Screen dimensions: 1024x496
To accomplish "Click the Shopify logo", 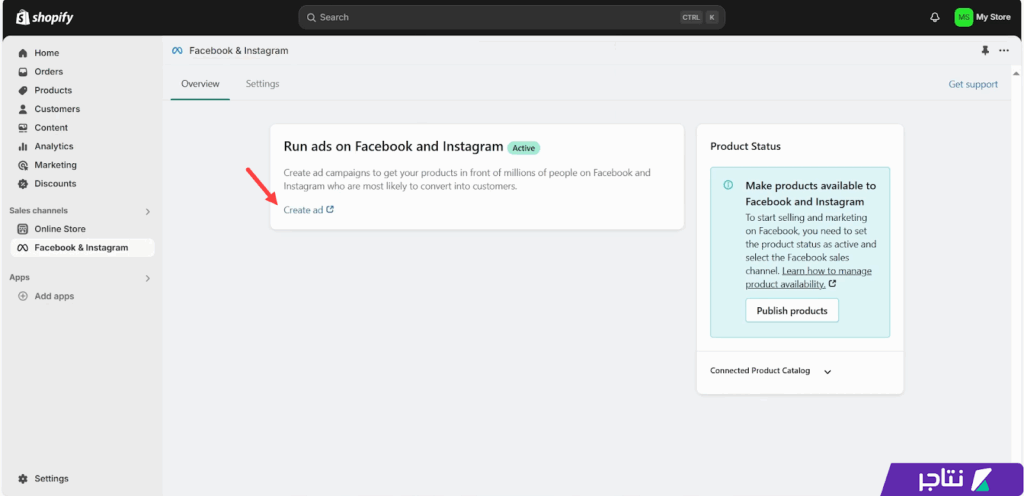I will (45, 17).
